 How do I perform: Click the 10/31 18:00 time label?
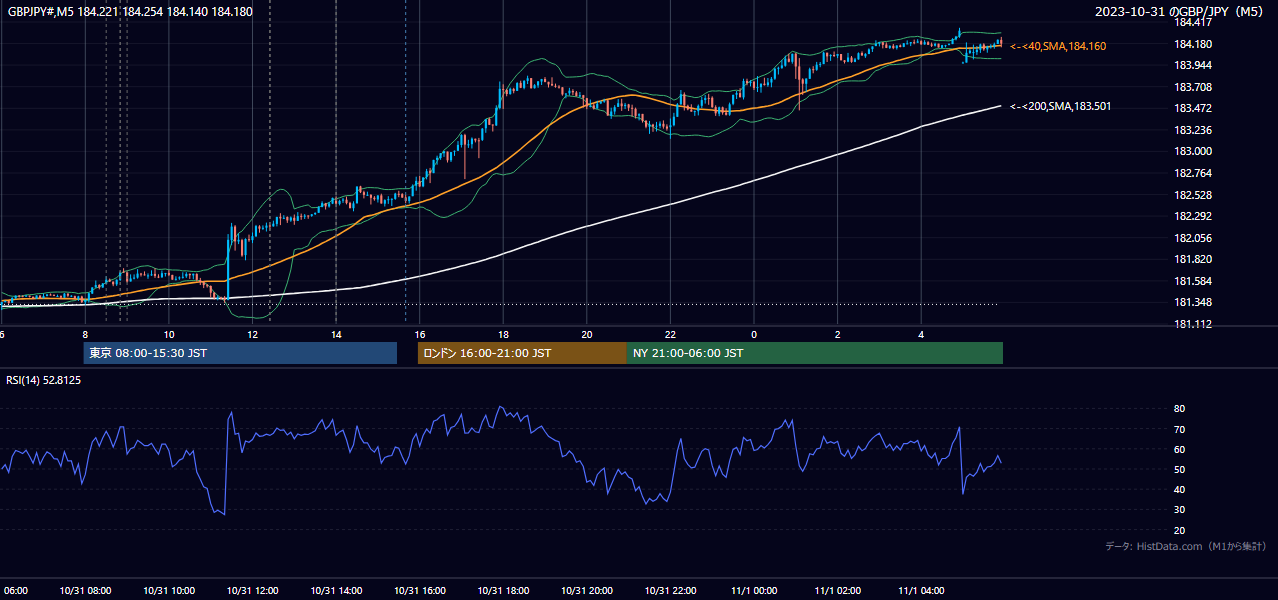pos(503,590)
